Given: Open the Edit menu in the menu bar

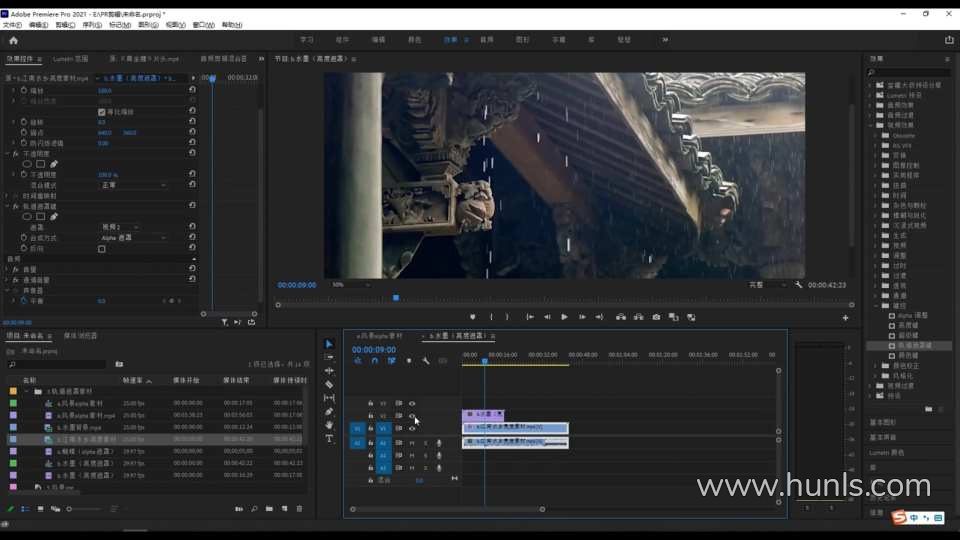Looking at the screenshot, I should pos(37,24).
